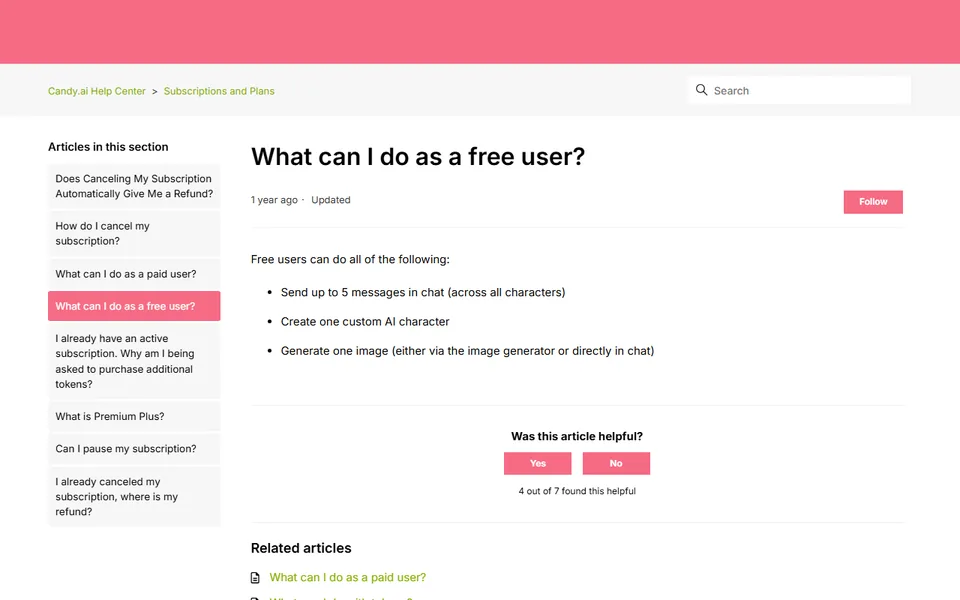Select sidebar item What can I do as a paid user

(134, 274)
